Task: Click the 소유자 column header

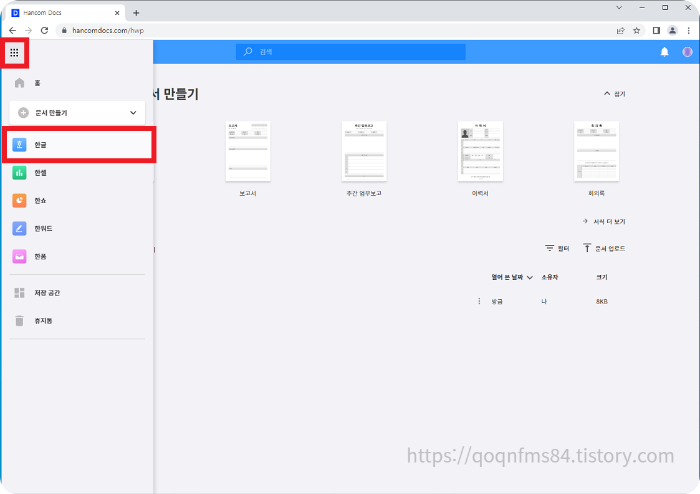Action: pyautogui.click(x=550, y=277)
